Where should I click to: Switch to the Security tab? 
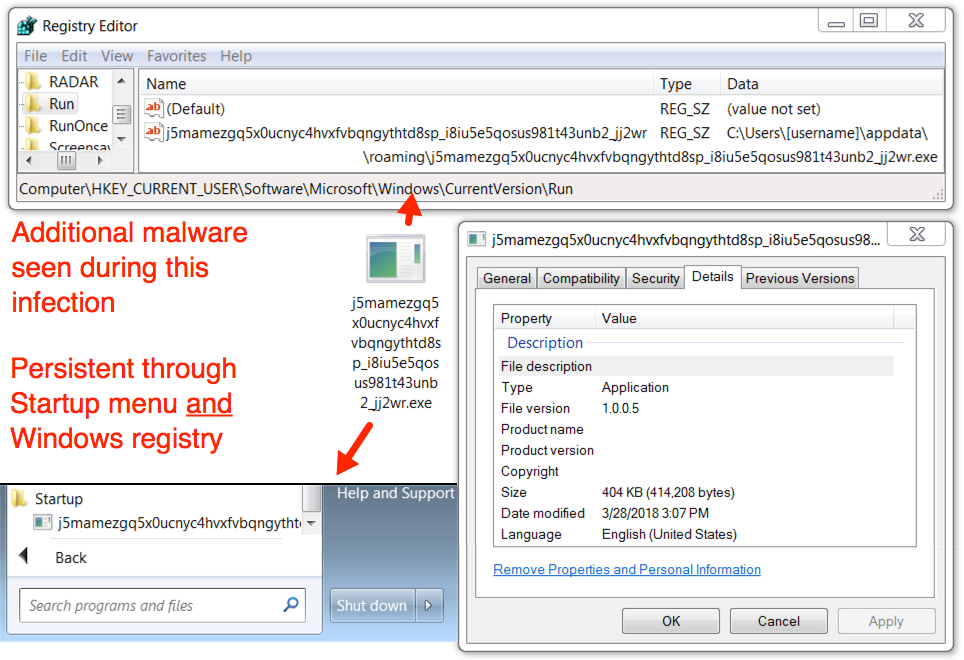click(655, 278)
